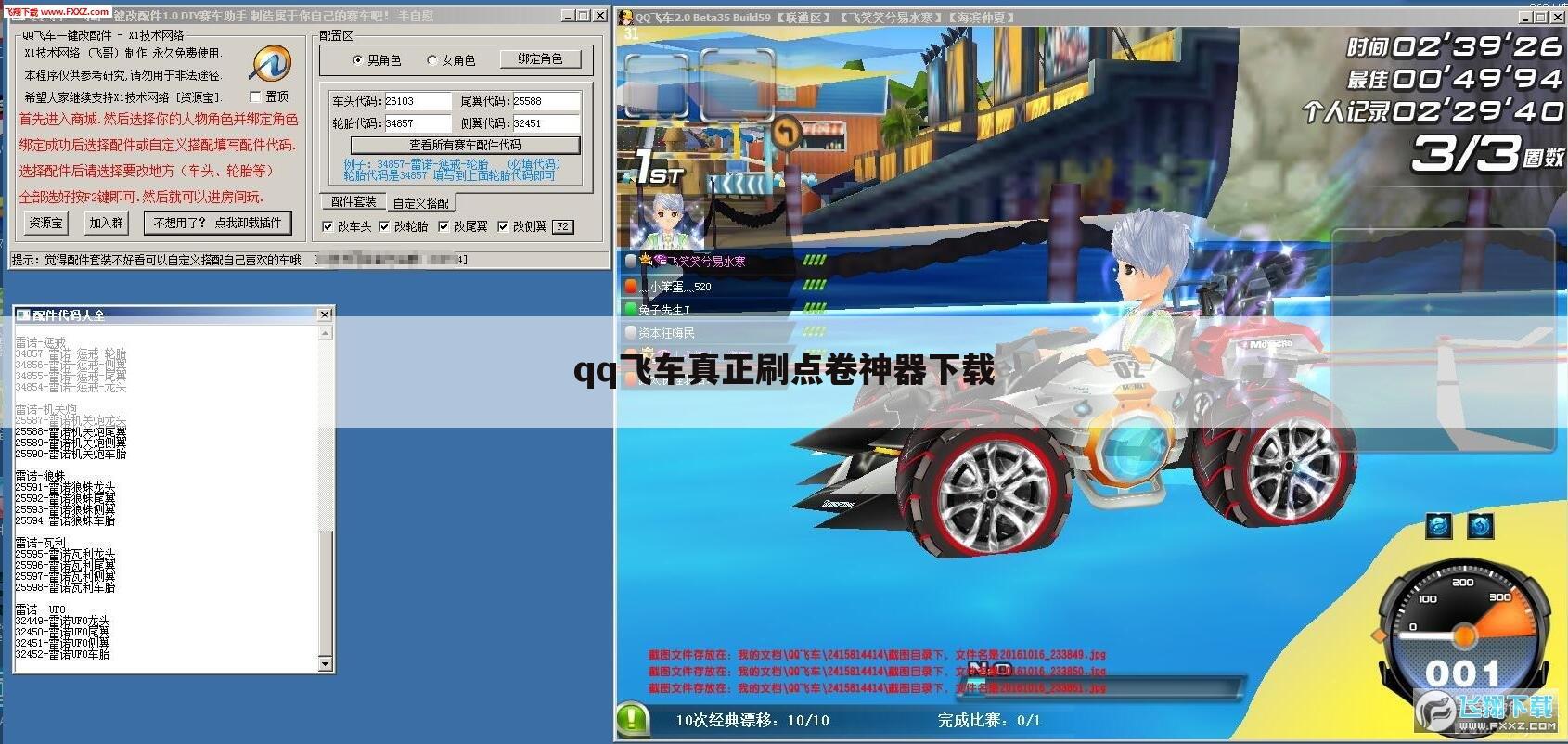Switch to the 配件套装 tab
The width and height of the screenshot is (1568, 744).
[x=353, y=201]
